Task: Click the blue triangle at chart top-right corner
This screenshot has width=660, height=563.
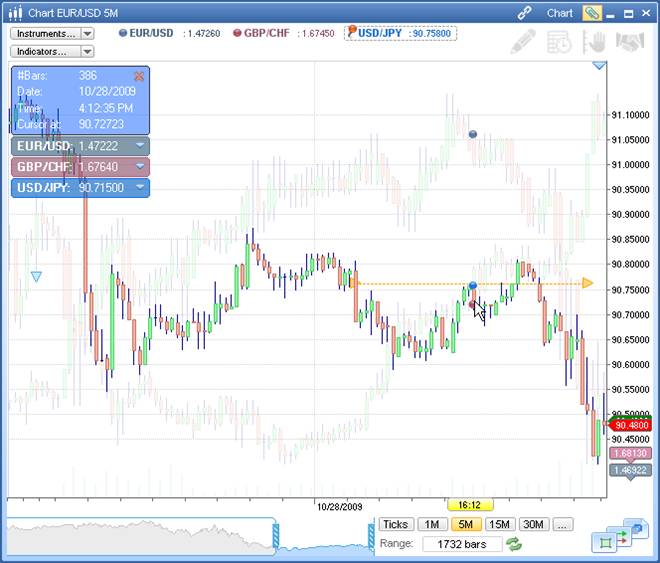Action: [x=599, y=66]
